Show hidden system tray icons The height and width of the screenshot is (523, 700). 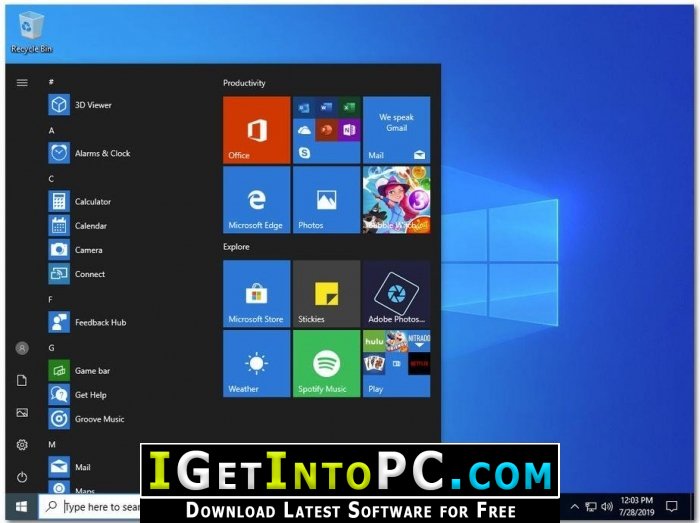pos(575,506)
